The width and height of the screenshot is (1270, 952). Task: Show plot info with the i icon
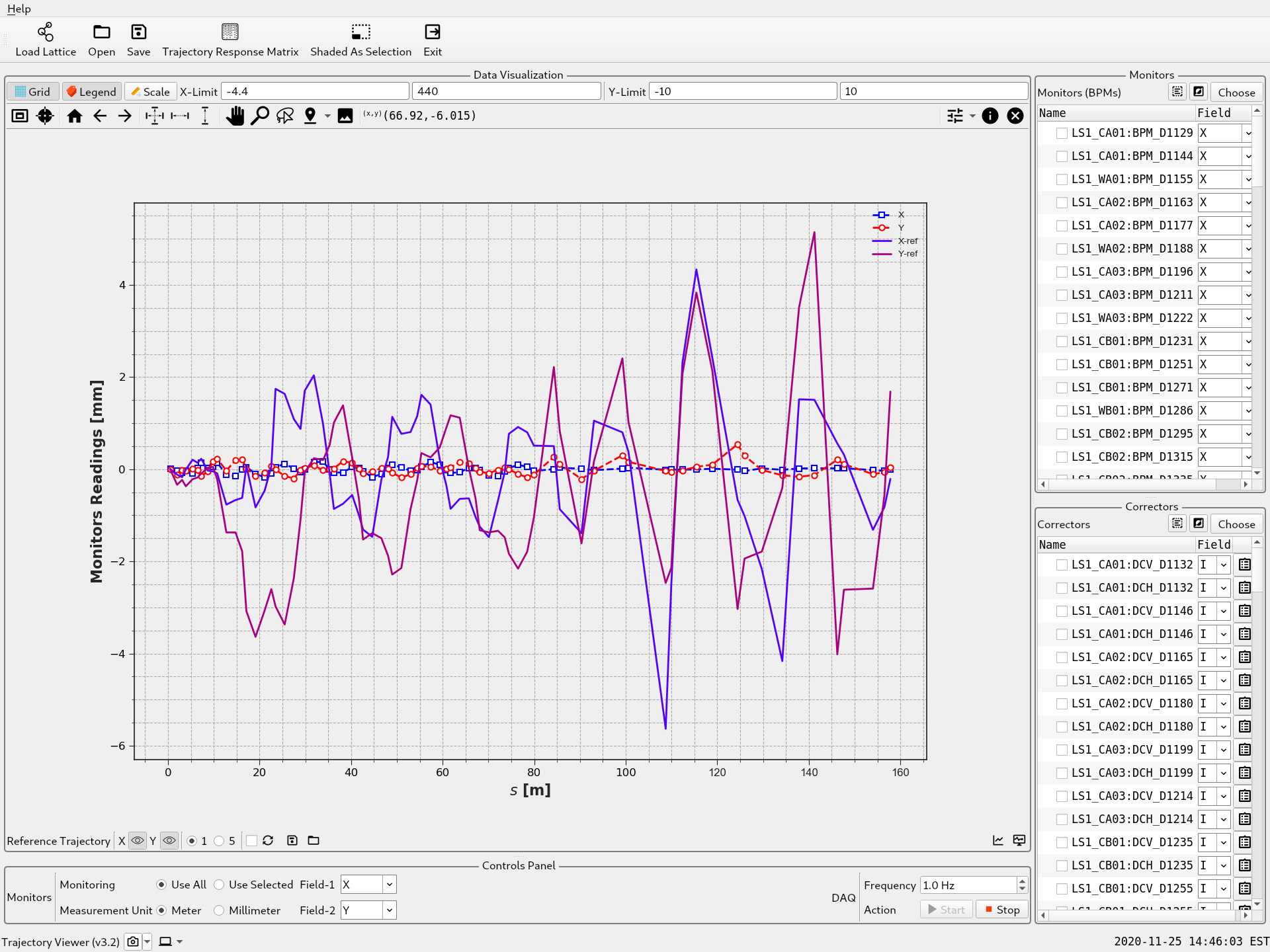pyautogui.click(x=990, y=116)
